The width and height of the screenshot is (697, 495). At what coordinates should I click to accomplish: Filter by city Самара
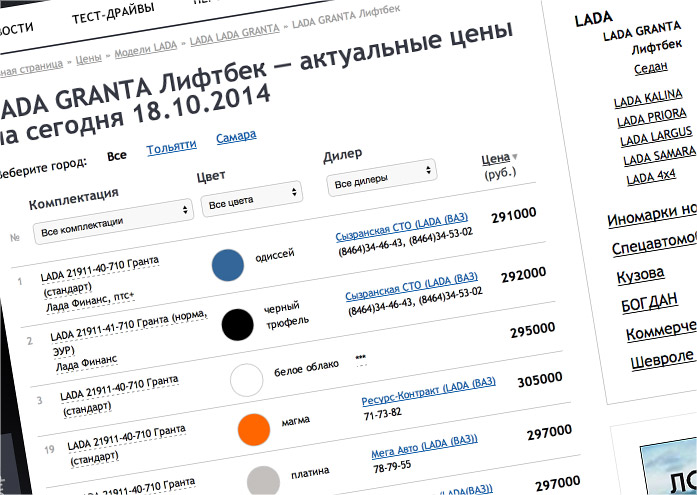point(236,136)
